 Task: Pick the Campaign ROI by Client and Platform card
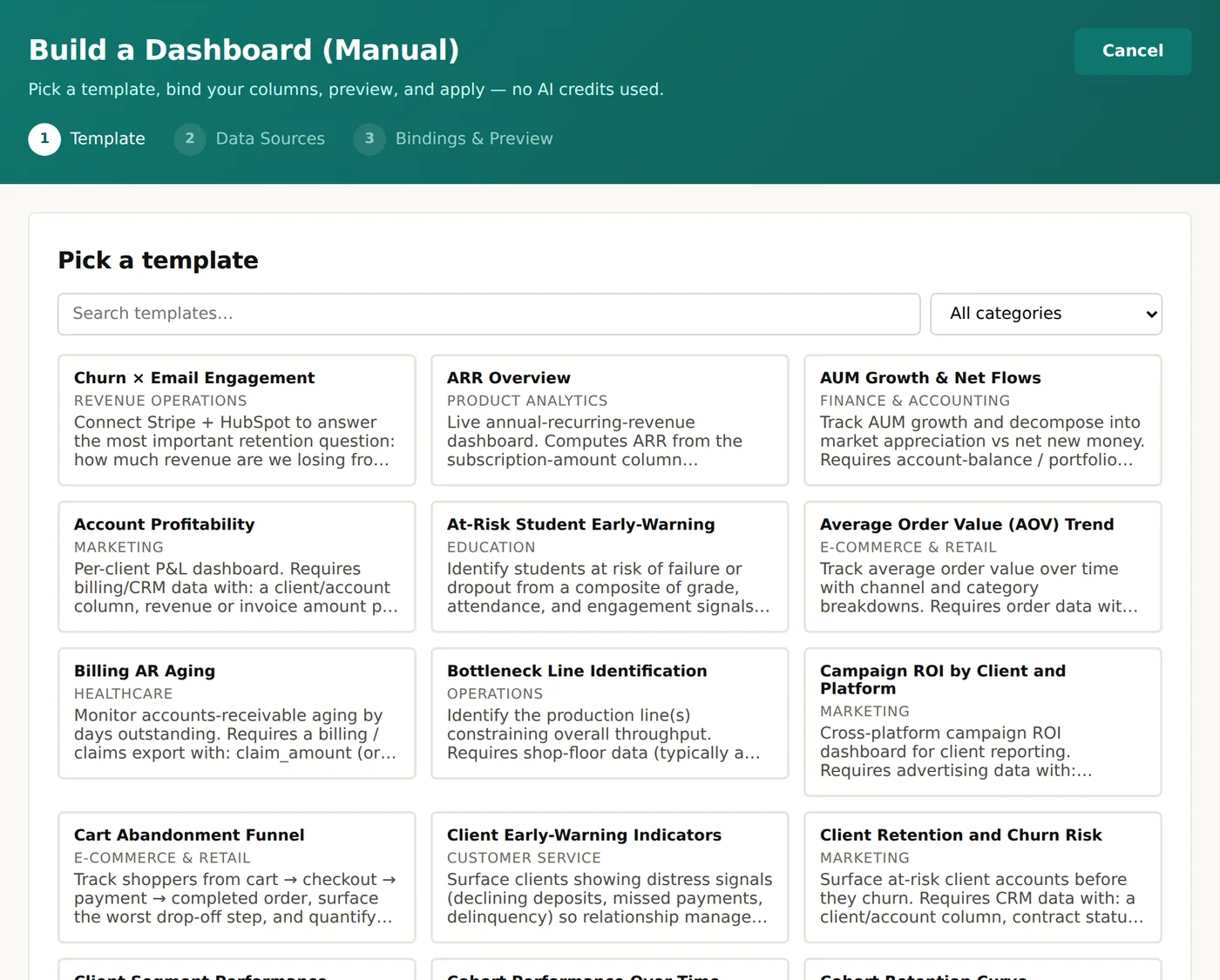coord(983,721)
